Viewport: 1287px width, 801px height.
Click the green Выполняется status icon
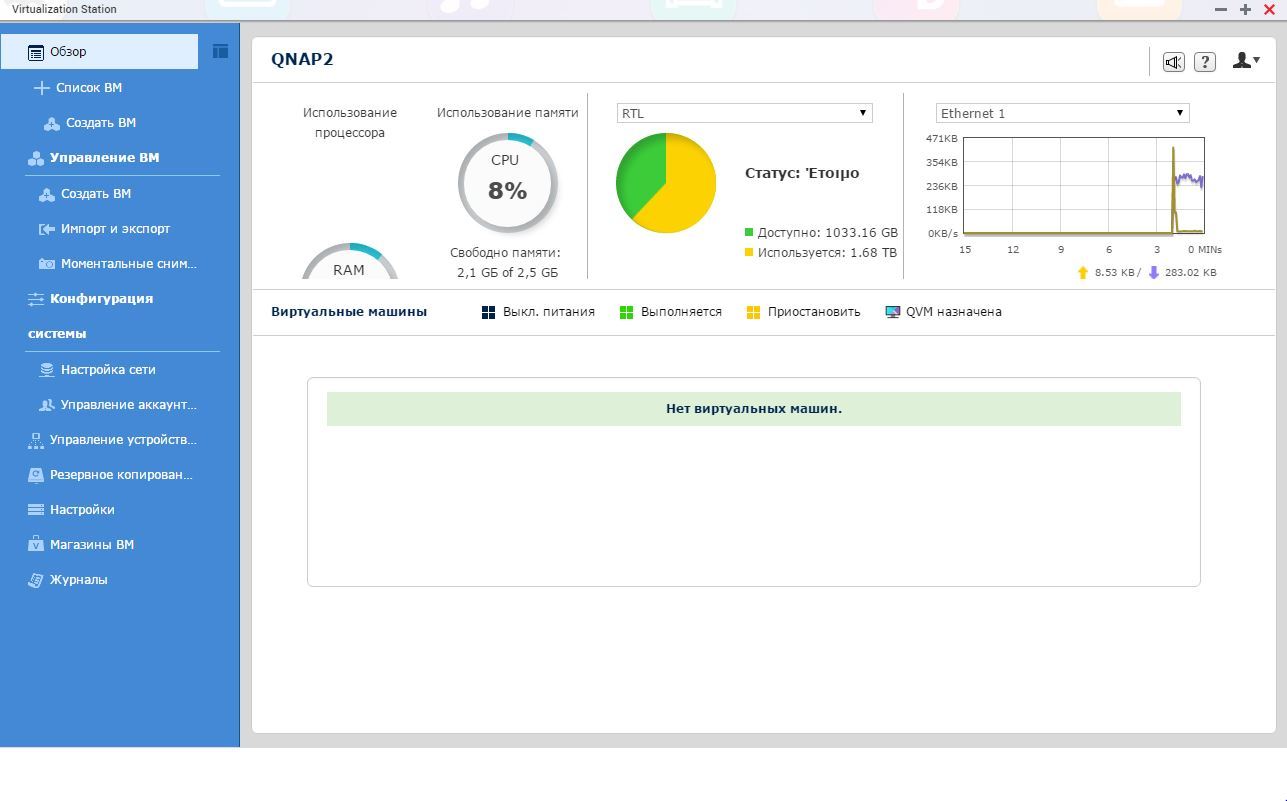(x=626, y=312)
